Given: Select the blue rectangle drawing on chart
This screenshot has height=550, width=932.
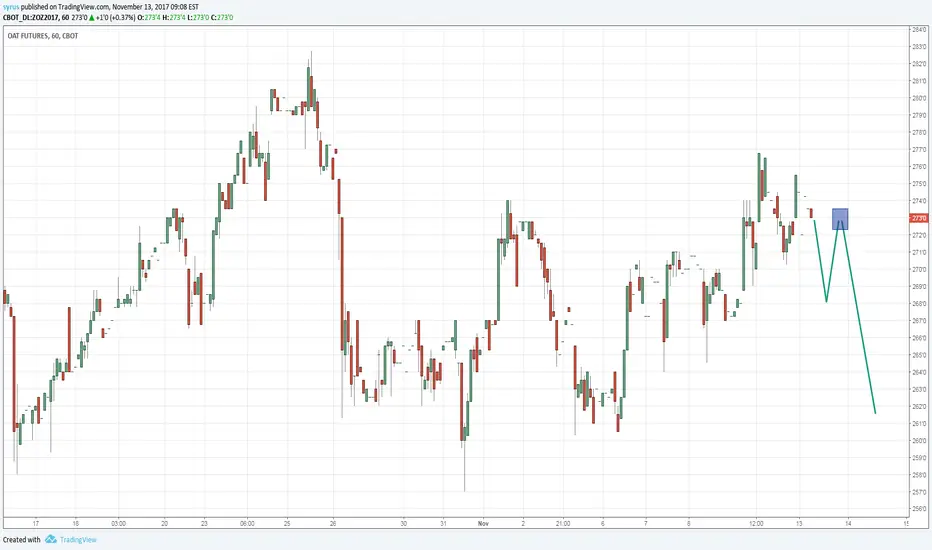Looking at the screenshot, I should [x=840, y=219].
